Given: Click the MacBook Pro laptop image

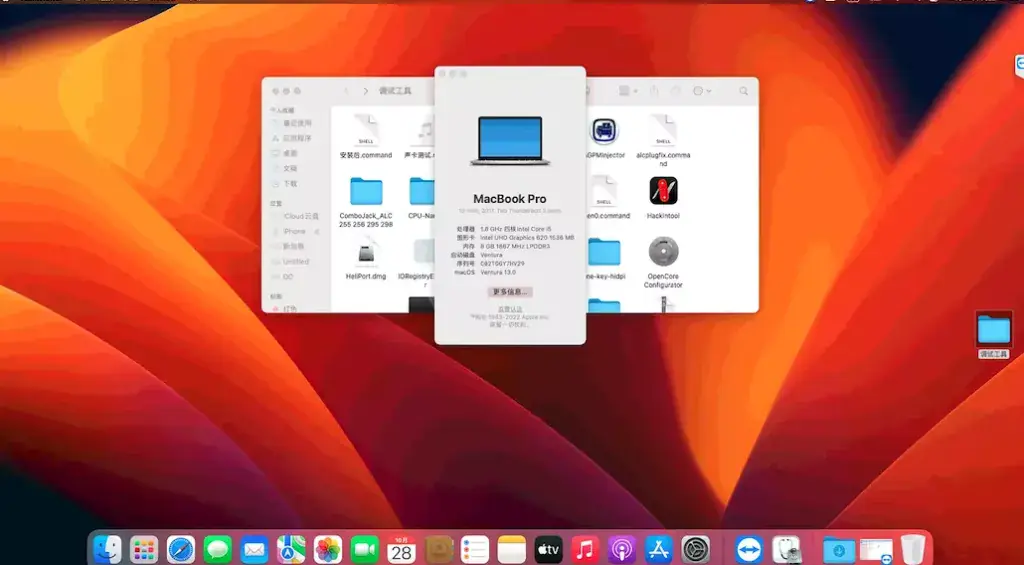Looking at the screenshot, I should coord(510,140).
